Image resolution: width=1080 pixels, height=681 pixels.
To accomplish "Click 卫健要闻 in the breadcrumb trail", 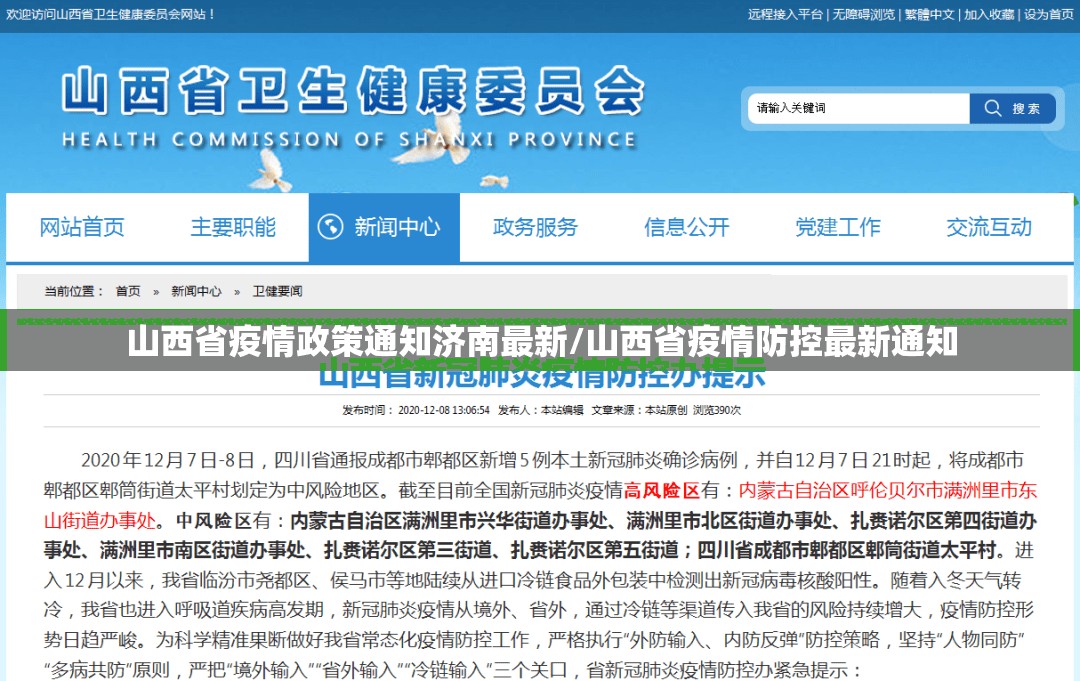I will tap(277, 291).
